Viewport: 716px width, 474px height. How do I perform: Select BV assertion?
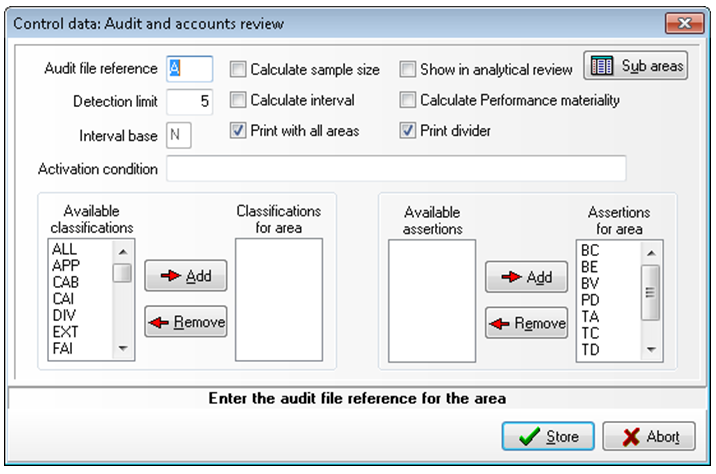tap(590, 284)
